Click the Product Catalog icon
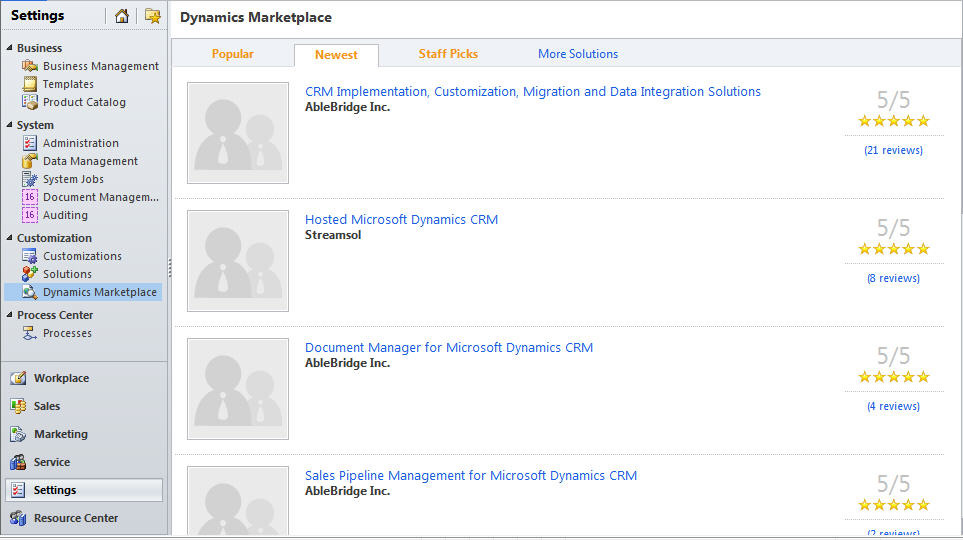 30,102
